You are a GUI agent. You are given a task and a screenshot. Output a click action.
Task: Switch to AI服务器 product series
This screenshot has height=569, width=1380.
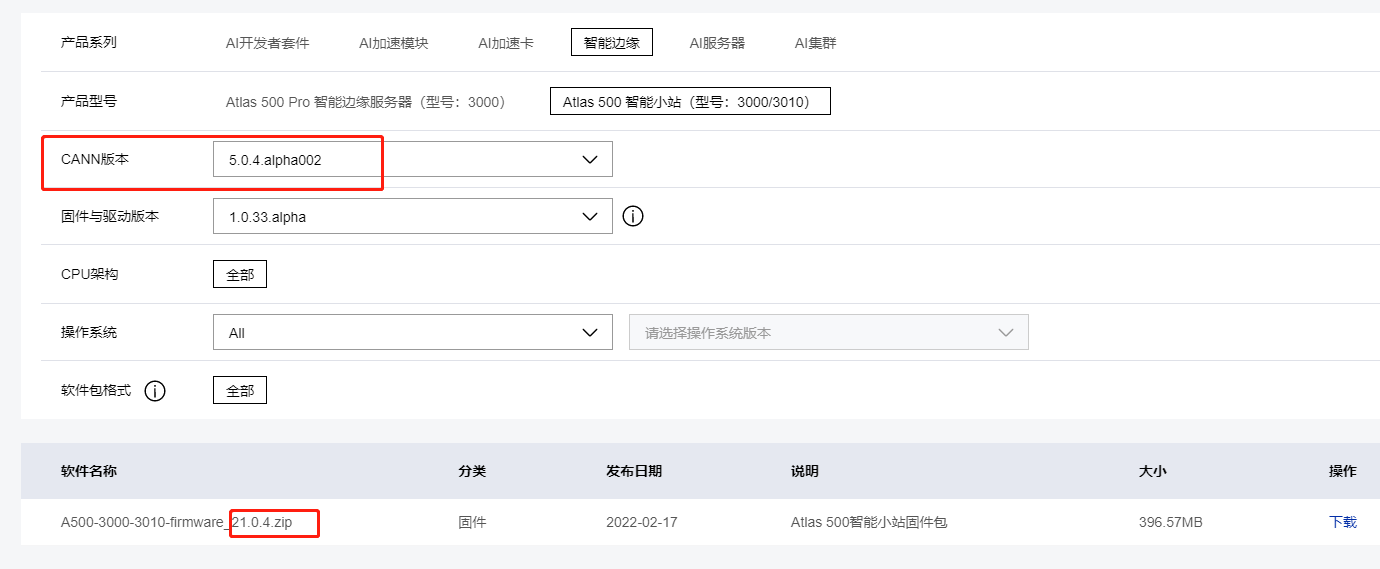click(x=717, y=43)
